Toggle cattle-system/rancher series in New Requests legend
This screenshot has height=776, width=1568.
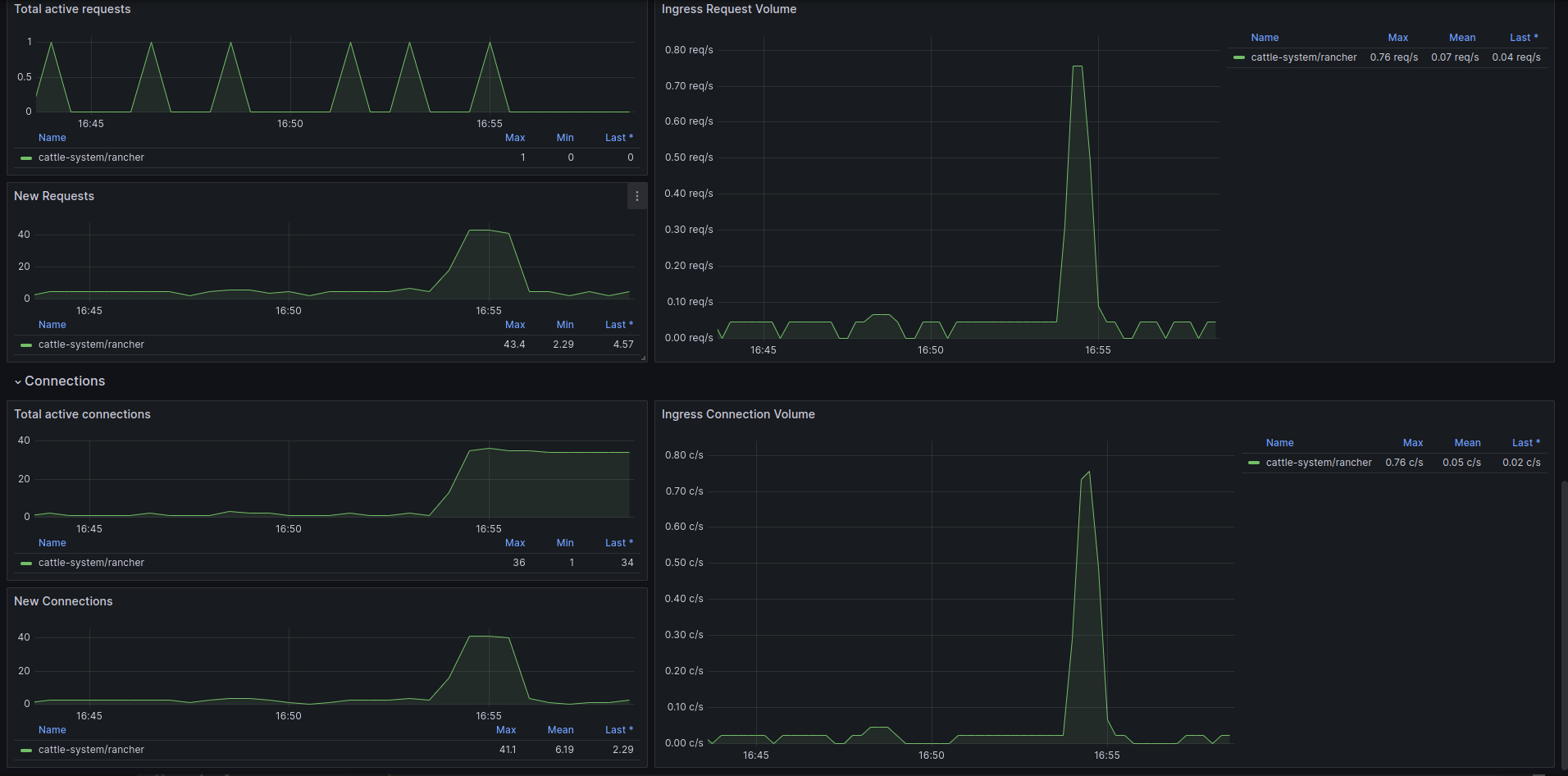pyautogui.click(x=91, y=345)
